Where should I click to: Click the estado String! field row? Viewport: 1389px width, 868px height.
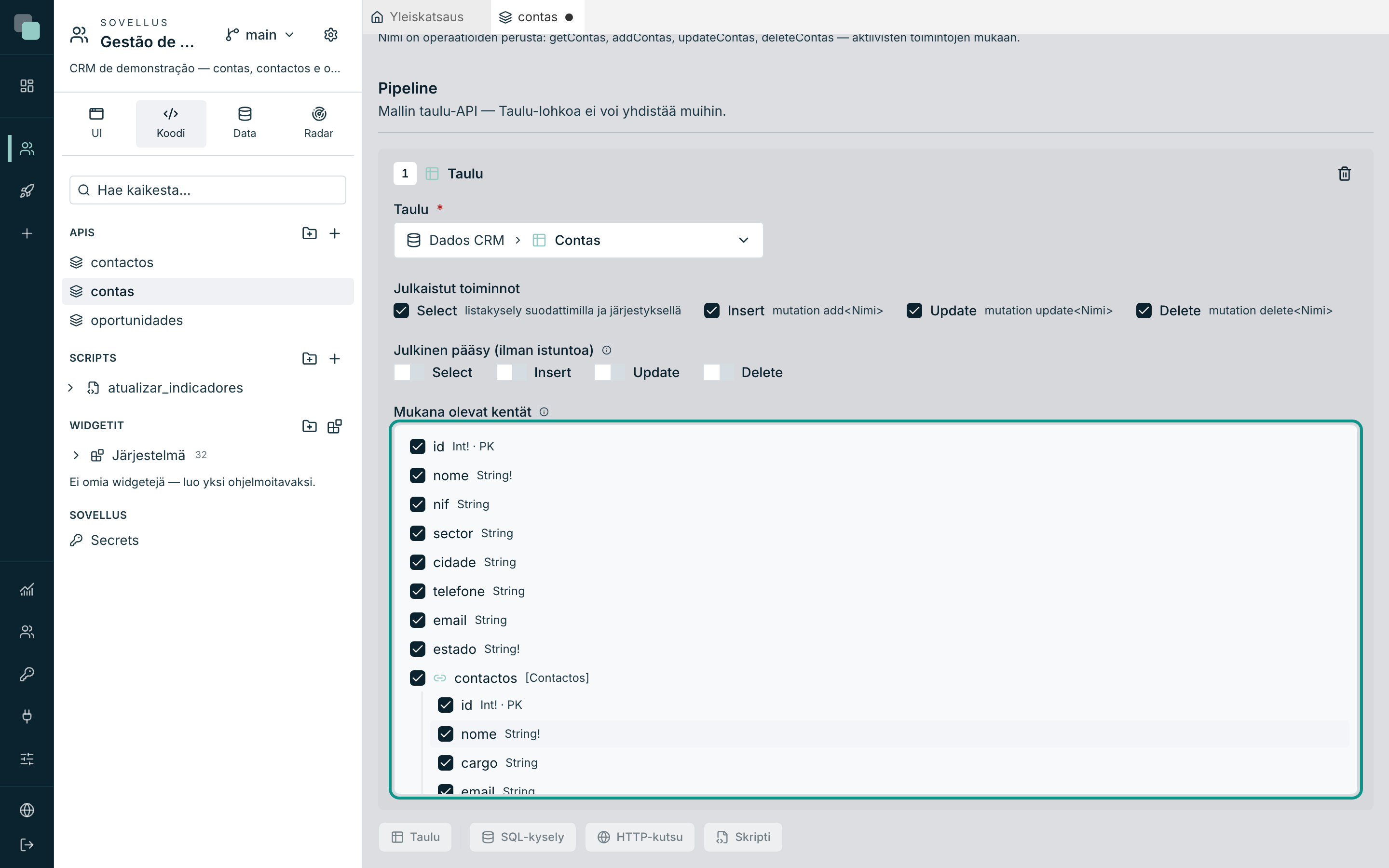[875, 649]
